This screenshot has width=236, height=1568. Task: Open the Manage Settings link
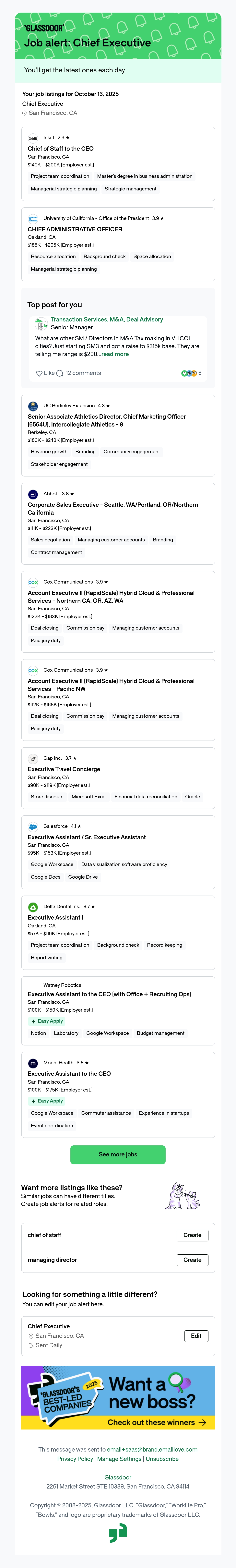point(119,1459)
